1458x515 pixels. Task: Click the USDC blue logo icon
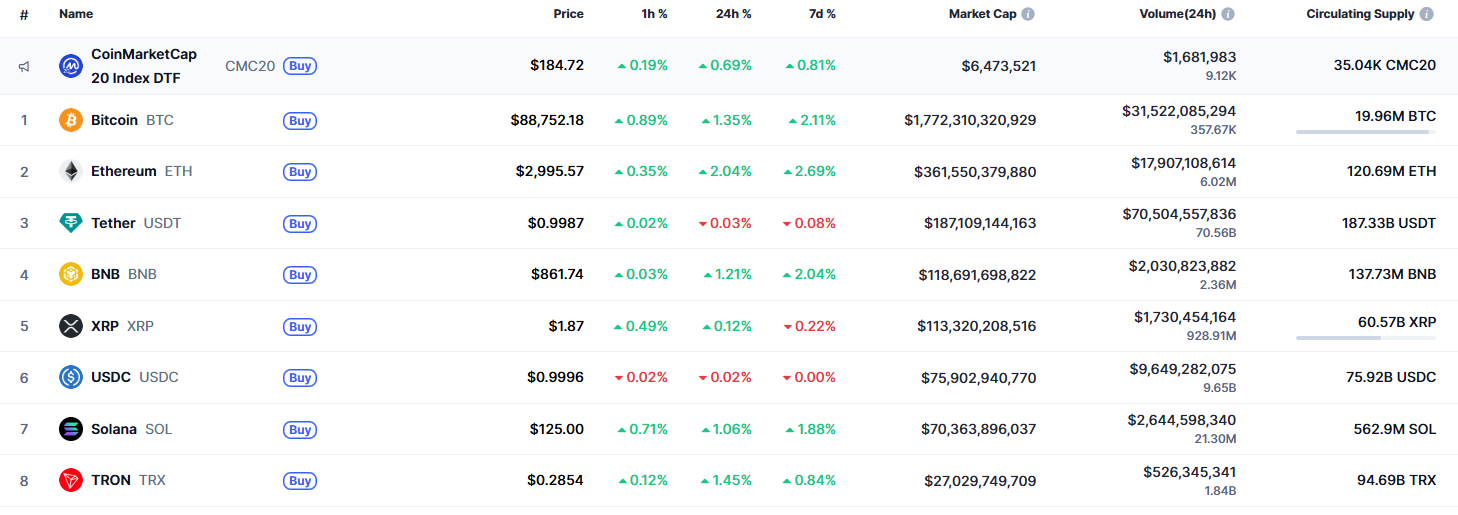pos(71,377)
